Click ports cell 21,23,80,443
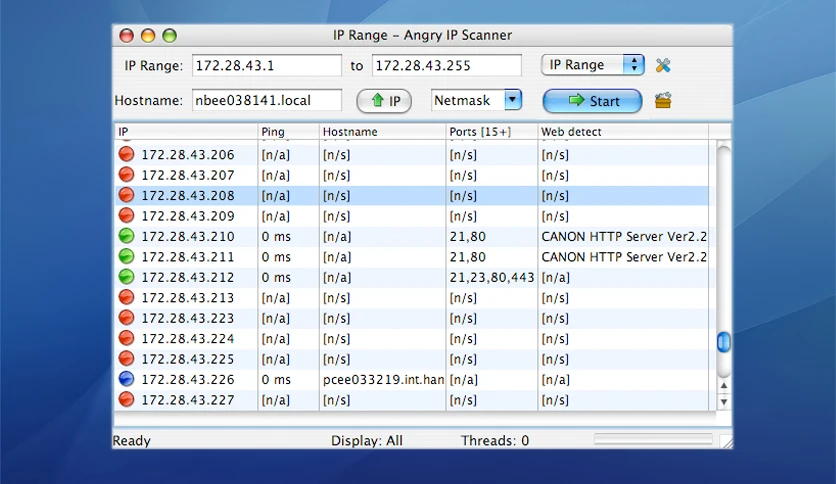836x484 pixels. [492, 277]
